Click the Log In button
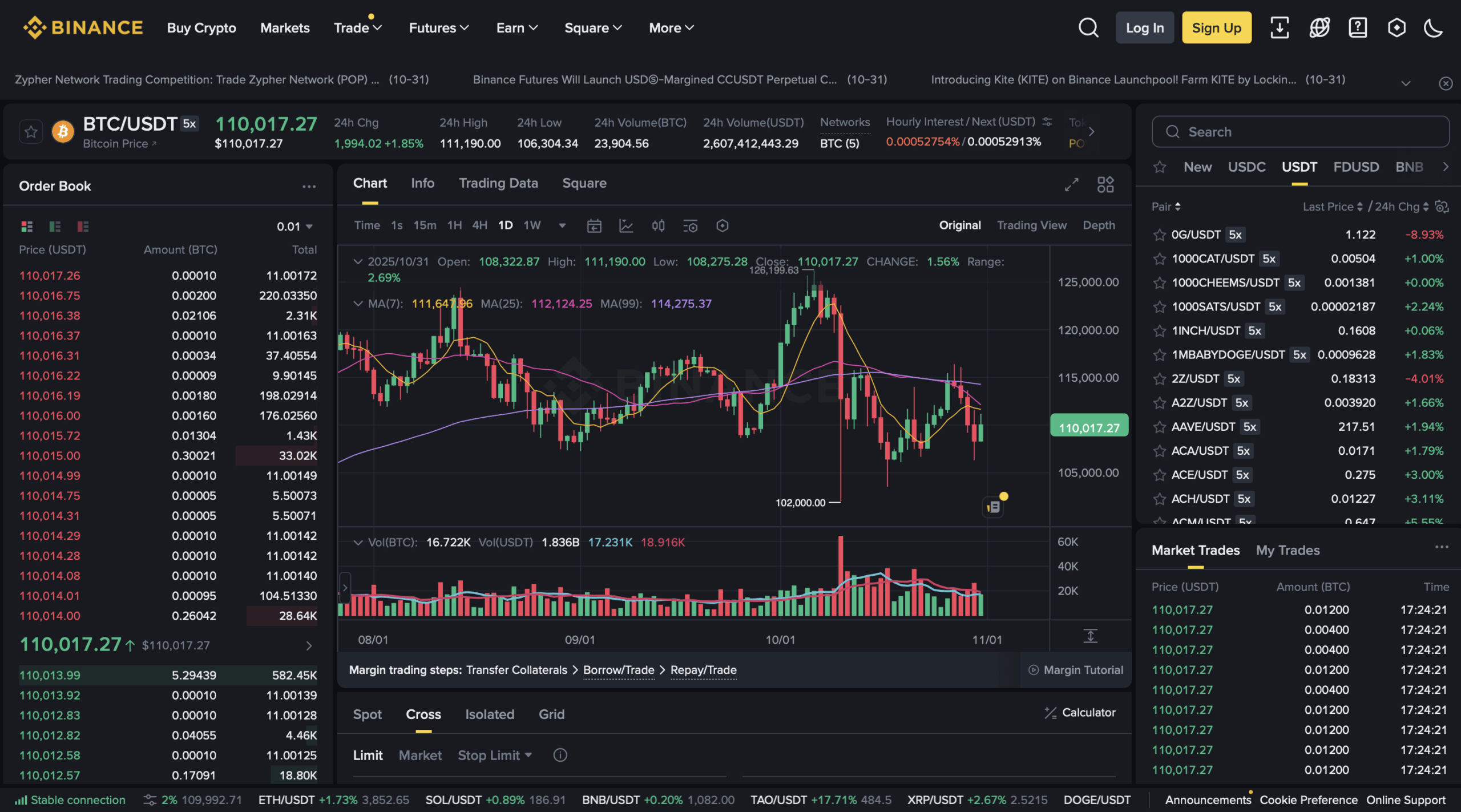The height and width of the screenshot is (812, 1461). tap(1144, 27)
